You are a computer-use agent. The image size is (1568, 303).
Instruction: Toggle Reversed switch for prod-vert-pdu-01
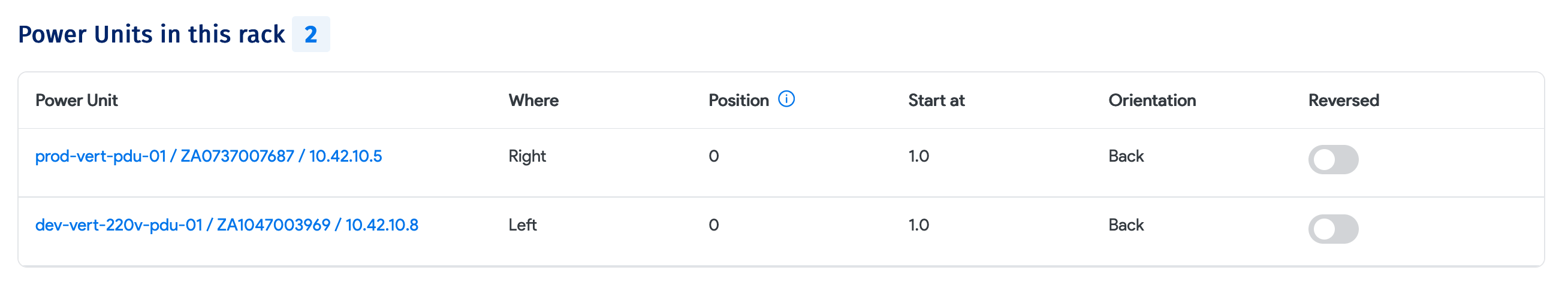[x=1333, y=159]
